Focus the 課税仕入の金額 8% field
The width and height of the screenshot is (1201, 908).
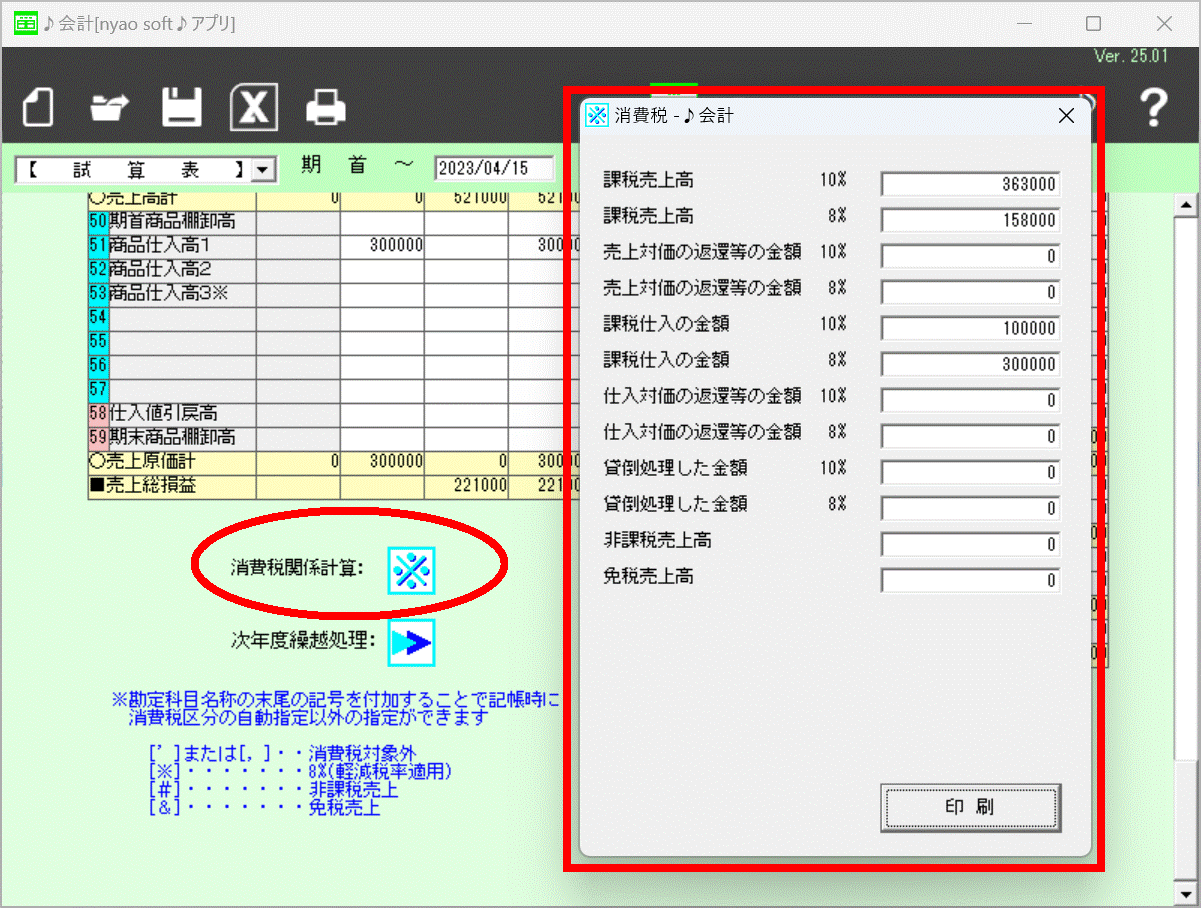969,364
